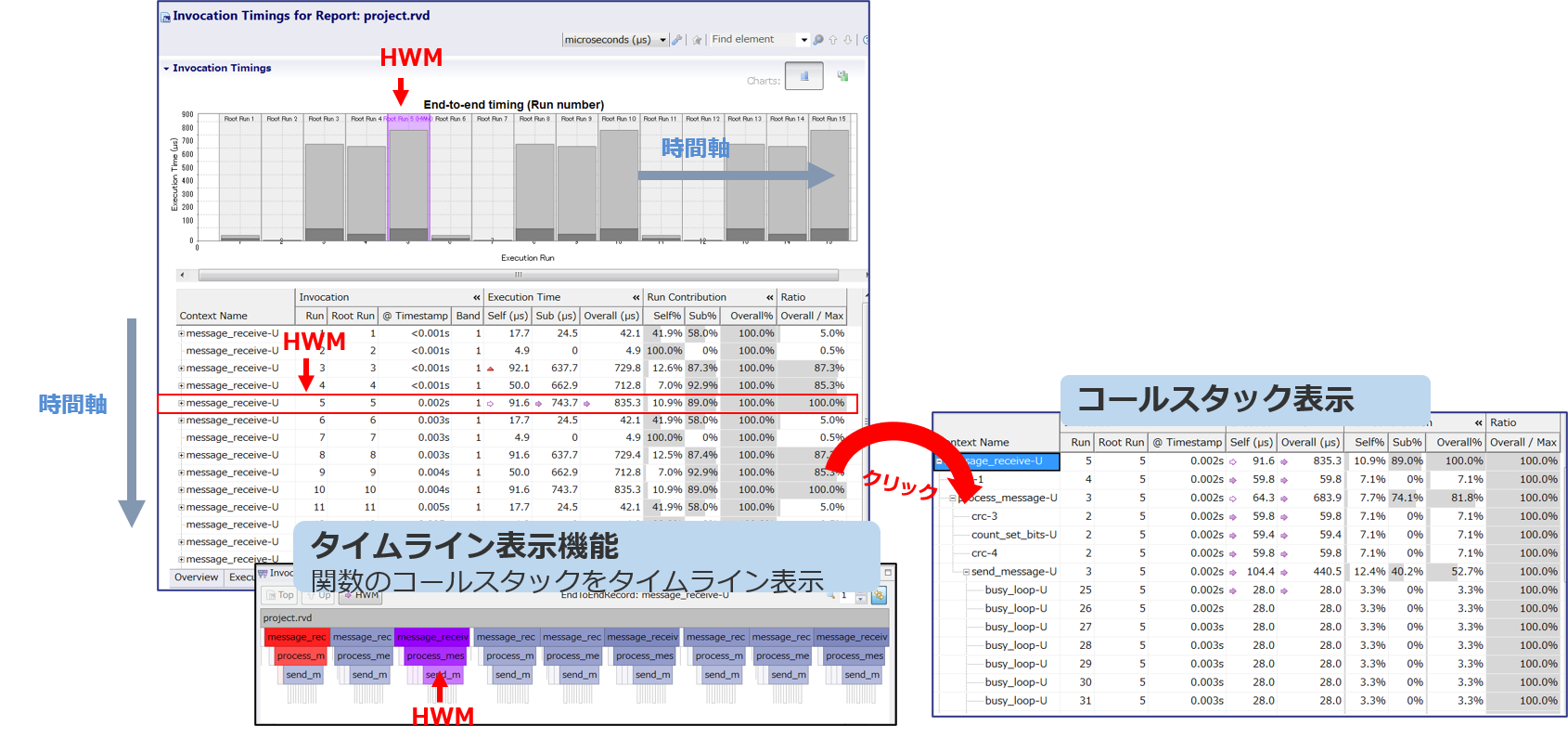This screenshot has height=752, width=1568.
Task: Collapse the Invocation column group
Action: pos(477,298)
